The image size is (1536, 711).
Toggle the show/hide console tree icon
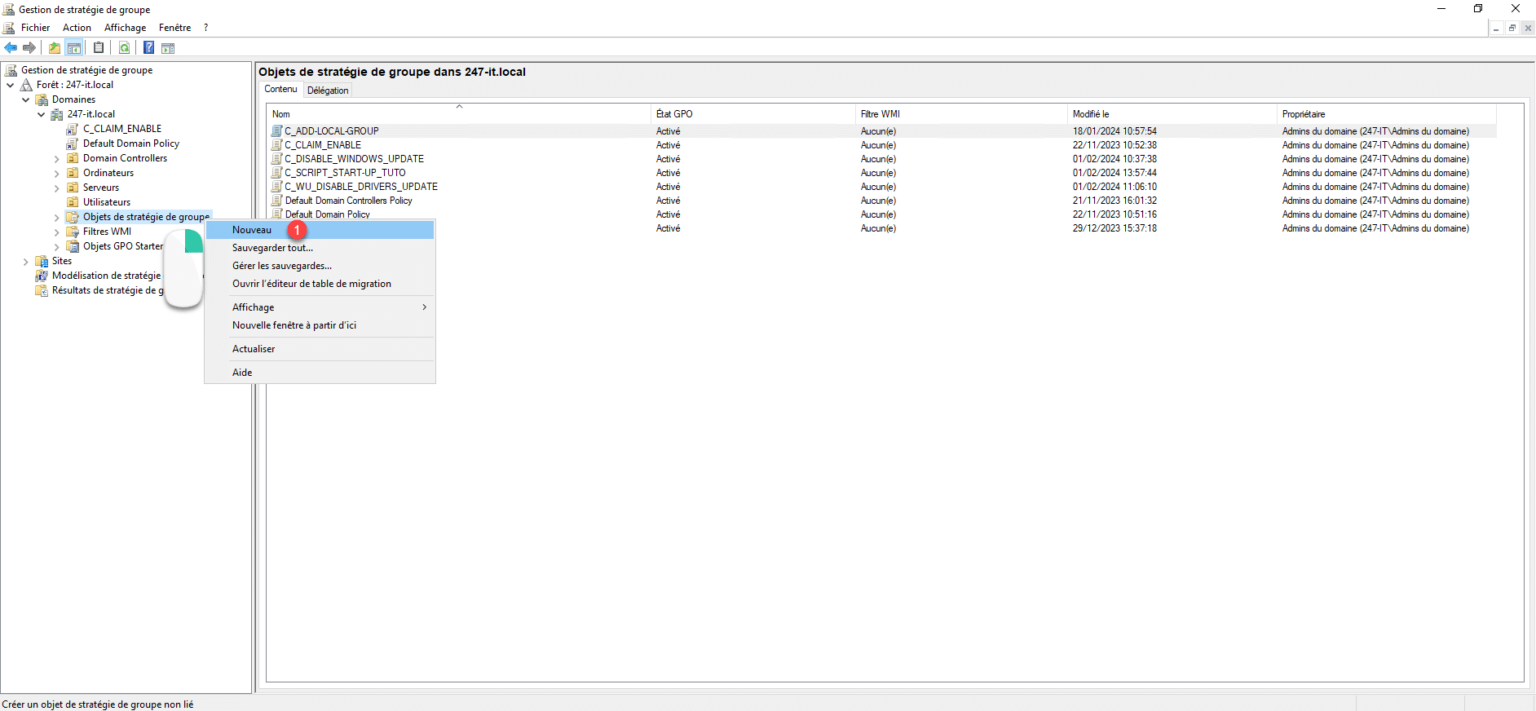[x=74, y=46]
